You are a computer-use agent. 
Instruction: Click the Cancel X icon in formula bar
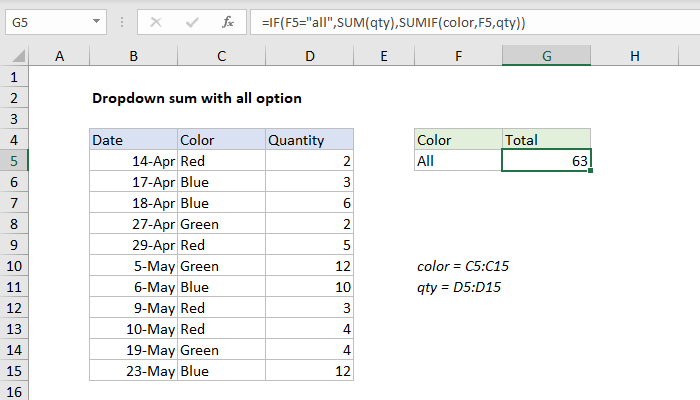(156, 20)
